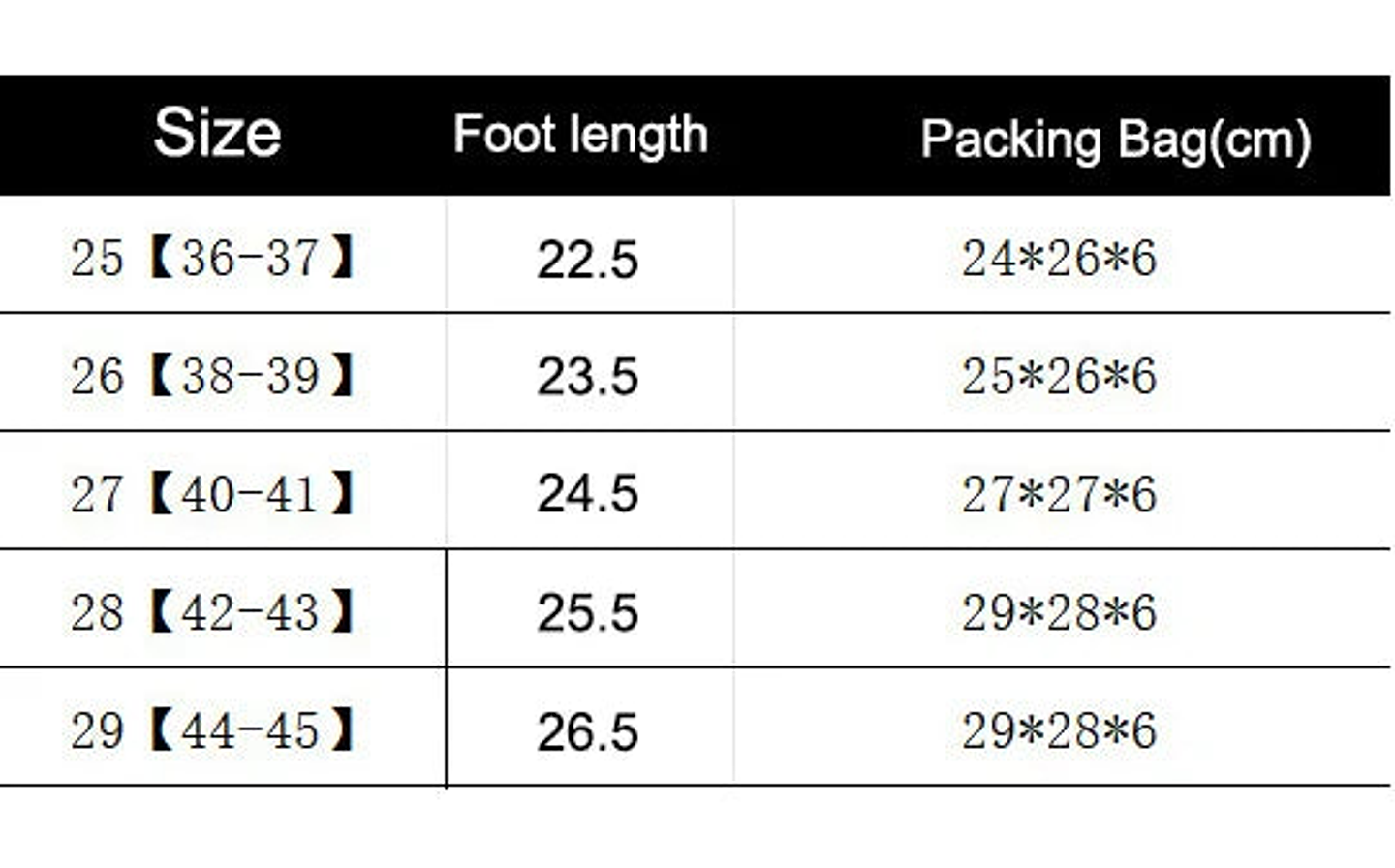Click the word "Bag(cm)" in the header
This screenshot has height=868, width=1395.
[1214, 140]
